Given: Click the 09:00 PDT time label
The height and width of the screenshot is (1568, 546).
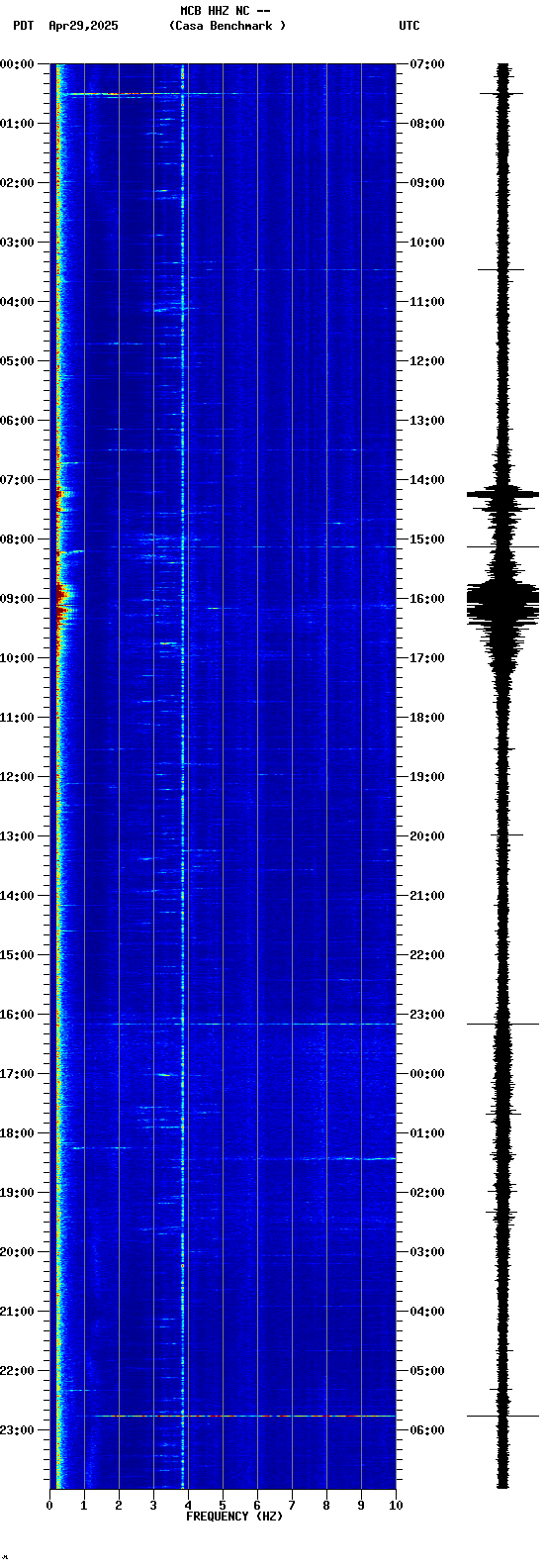Looking at the screenshot, I should (x=18, y=599).
